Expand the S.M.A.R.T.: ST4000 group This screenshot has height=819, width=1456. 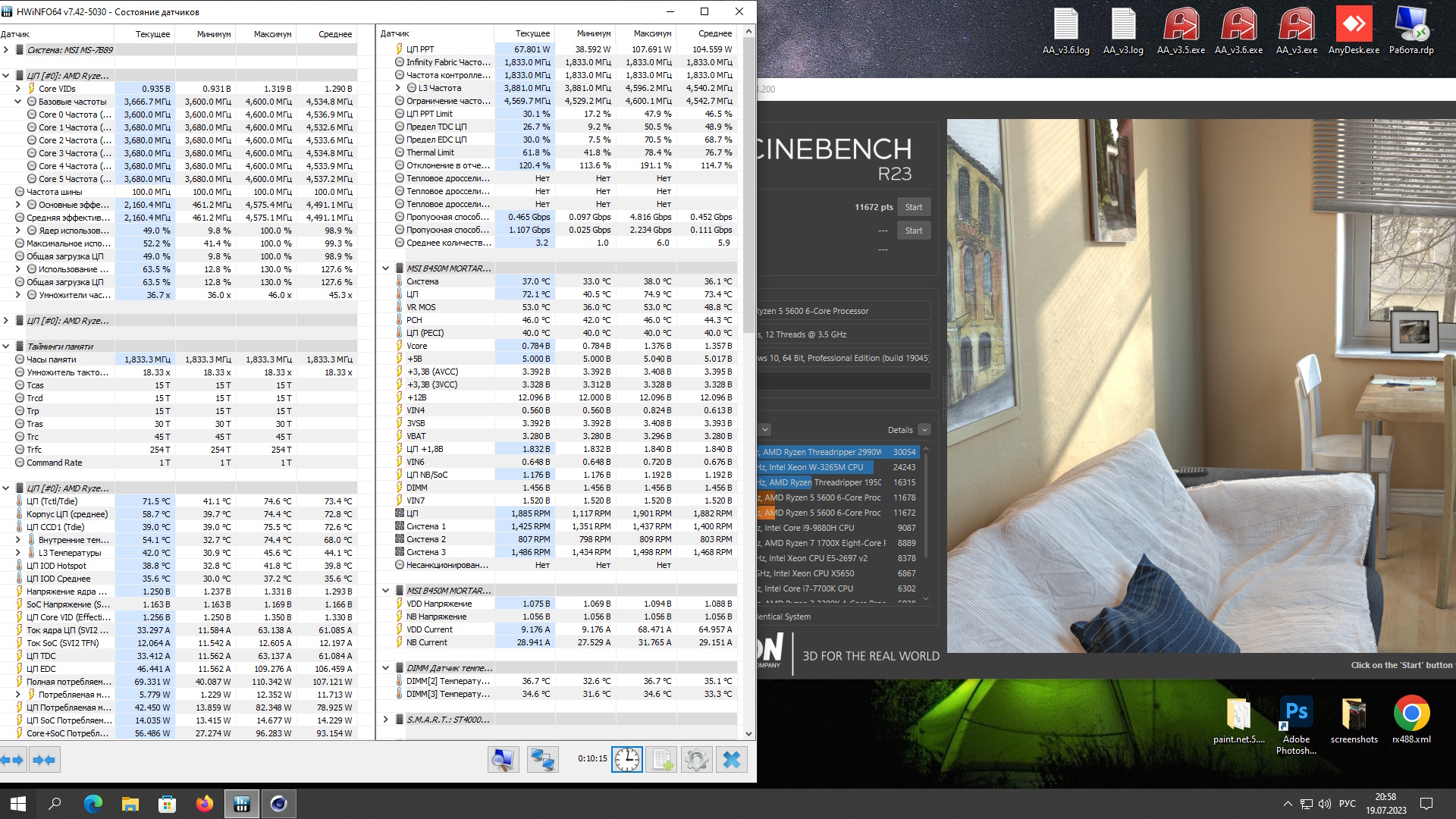pyautogui.click(x=385, y=720)
